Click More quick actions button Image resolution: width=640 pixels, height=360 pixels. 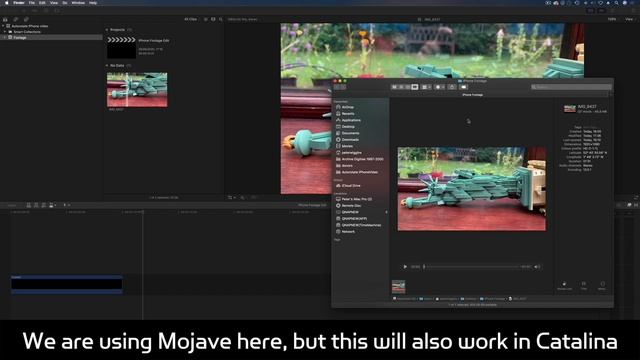602,285
